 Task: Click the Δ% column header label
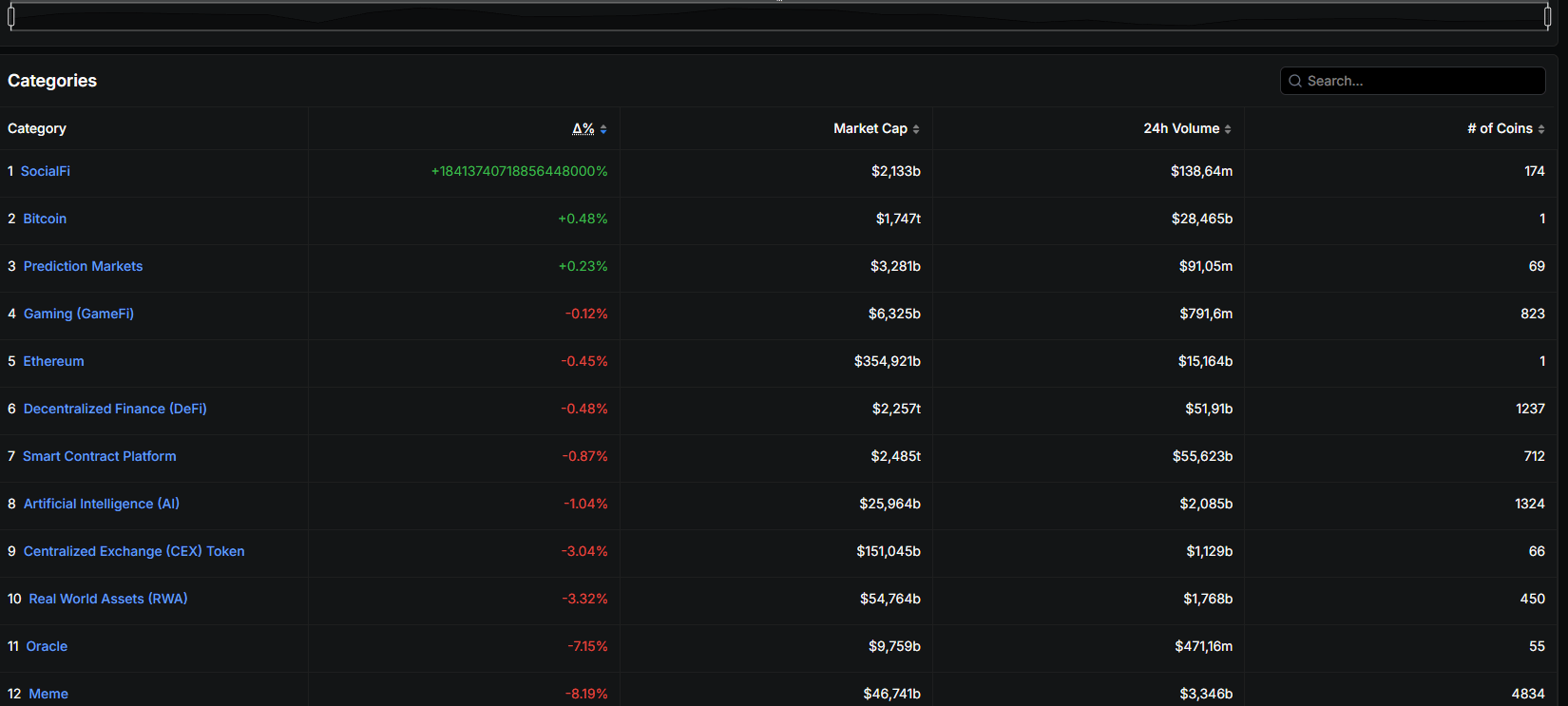point(583,128)
